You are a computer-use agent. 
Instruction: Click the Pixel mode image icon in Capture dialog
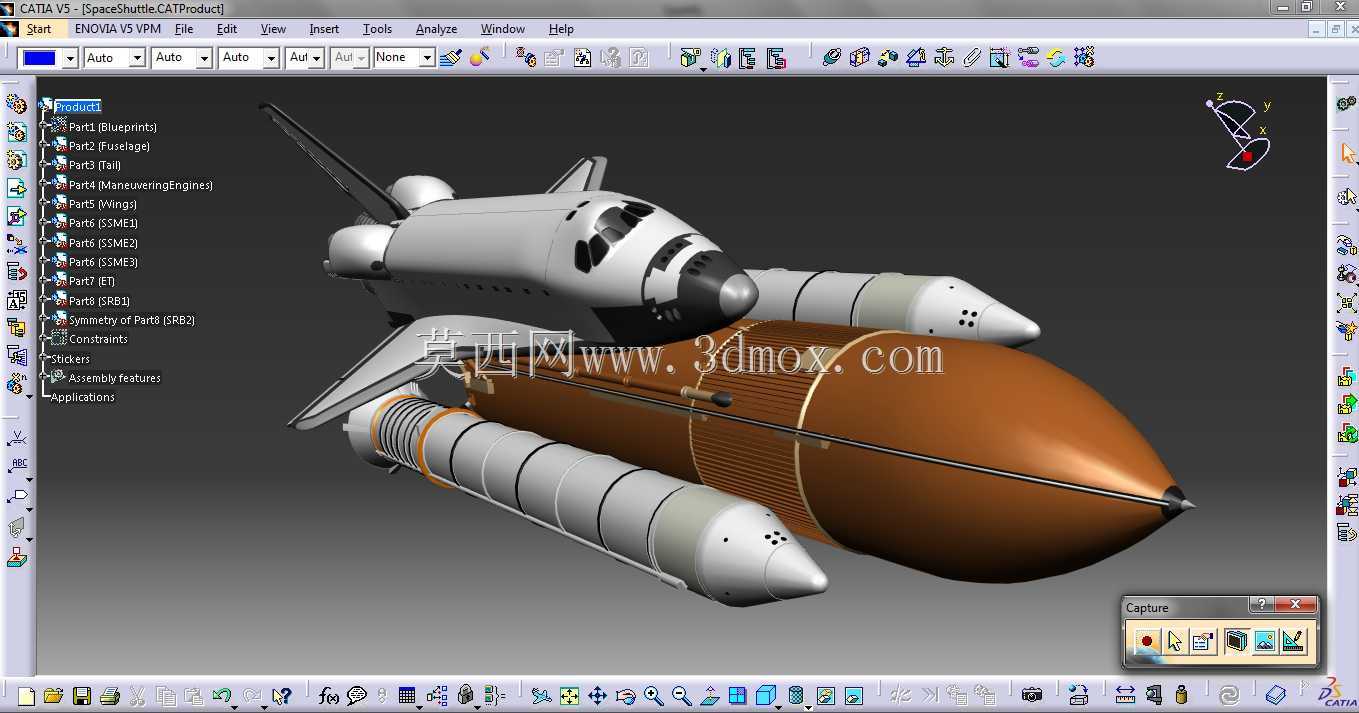(1264, 641)
